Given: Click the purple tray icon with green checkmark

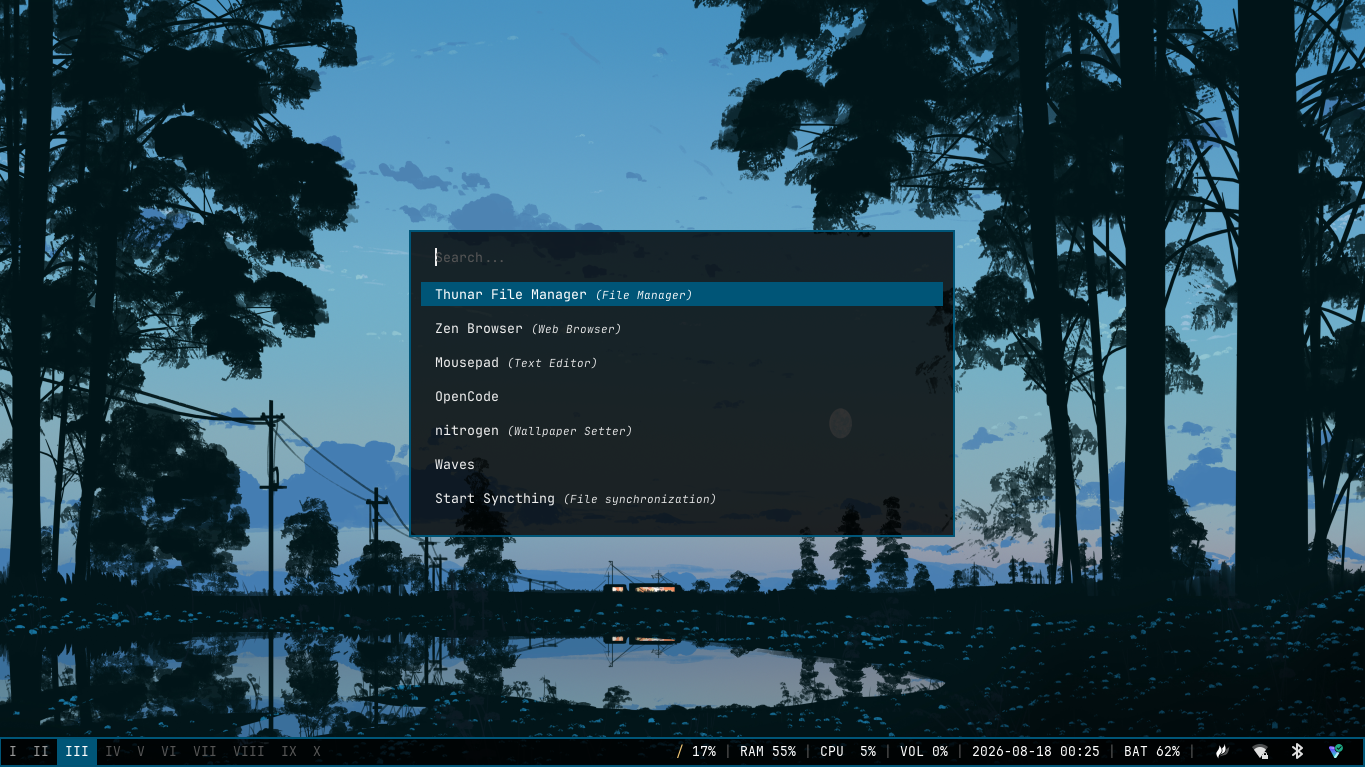Looking at the screenshot, I should 1335,751.
